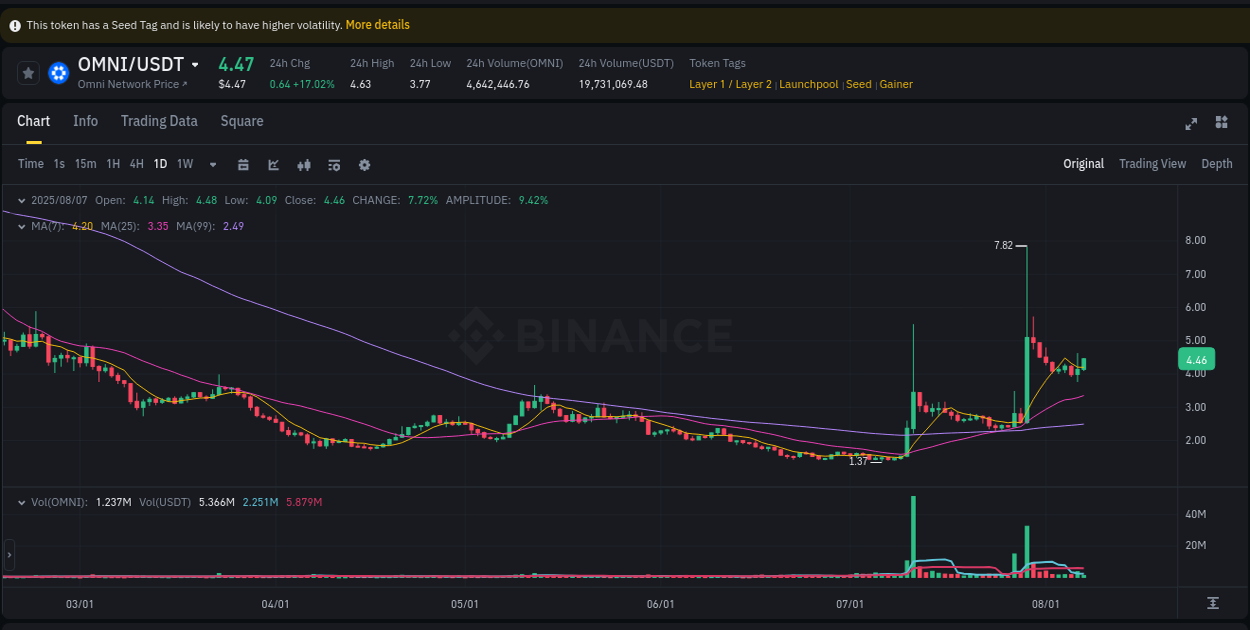
Task: Open the Launchpool token tag
Action: (x=808, y=84)
